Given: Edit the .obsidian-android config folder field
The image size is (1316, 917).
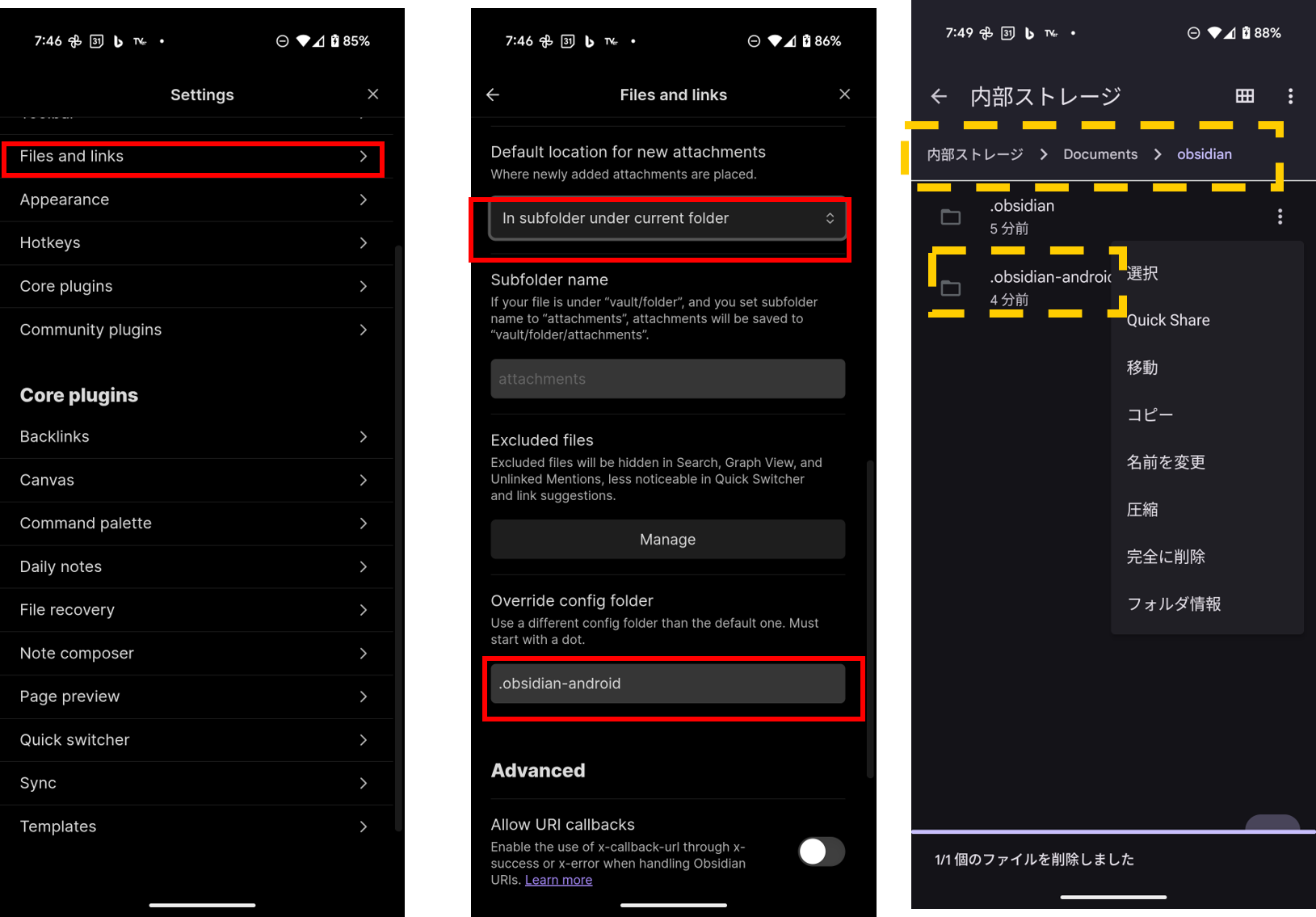Looking at the screenshot, I should coord(667,684).
